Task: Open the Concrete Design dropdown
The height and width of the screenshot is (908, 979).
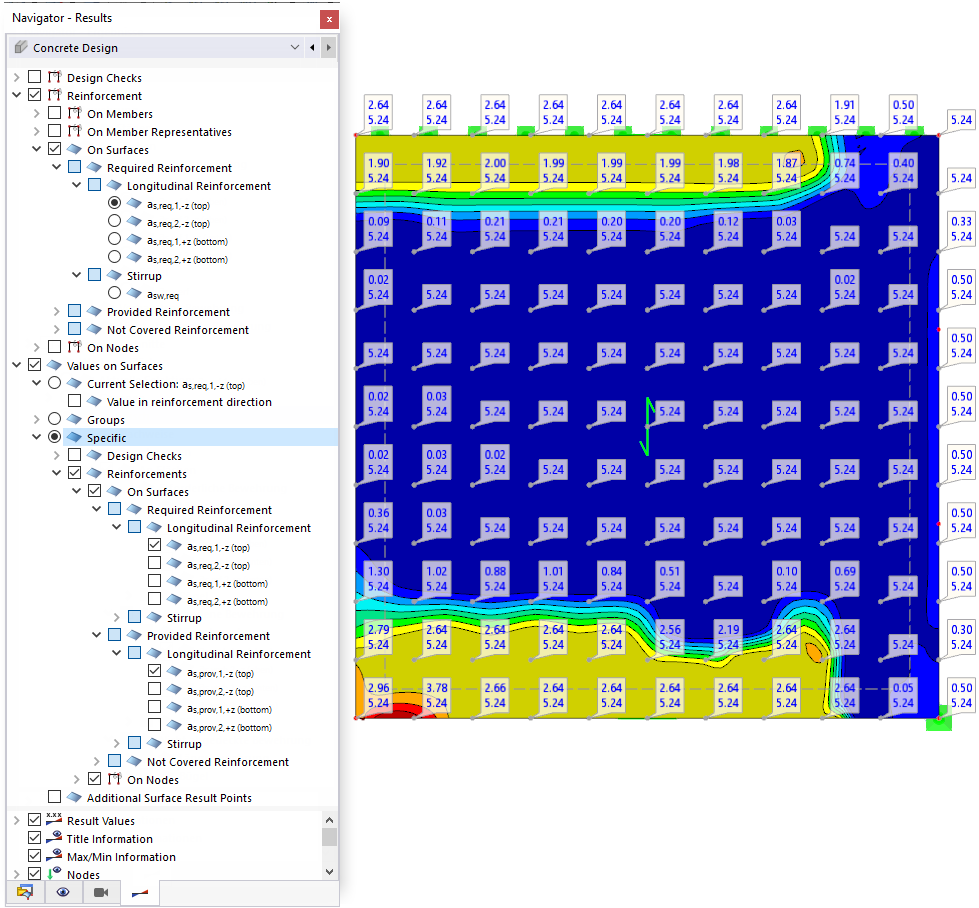Action: tap(295, 47)
